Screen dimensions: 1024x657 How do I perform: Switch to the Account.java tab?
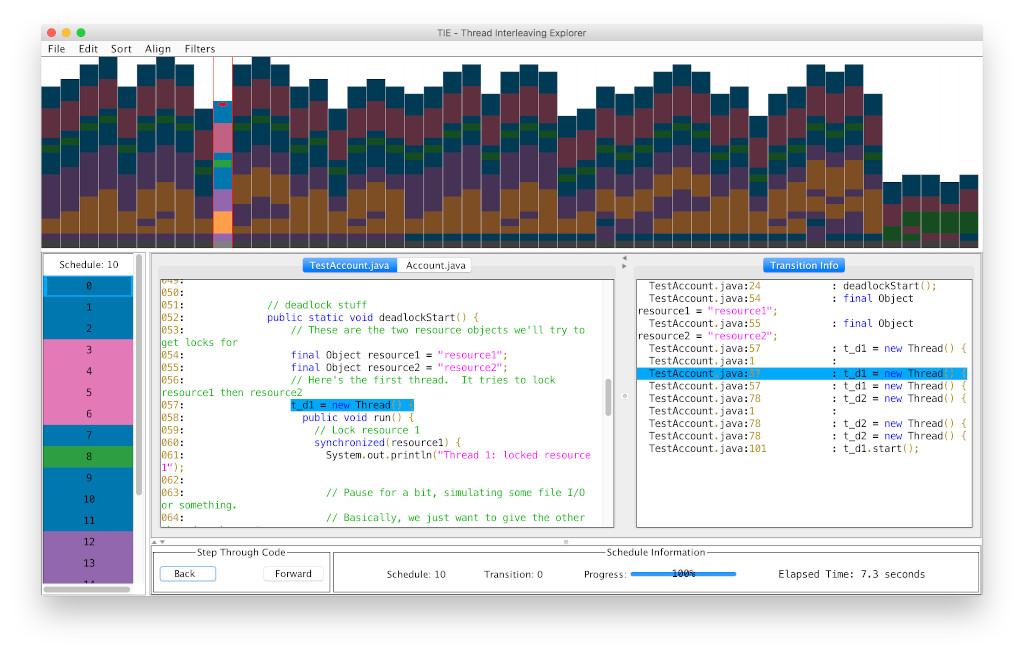[435, 265]
